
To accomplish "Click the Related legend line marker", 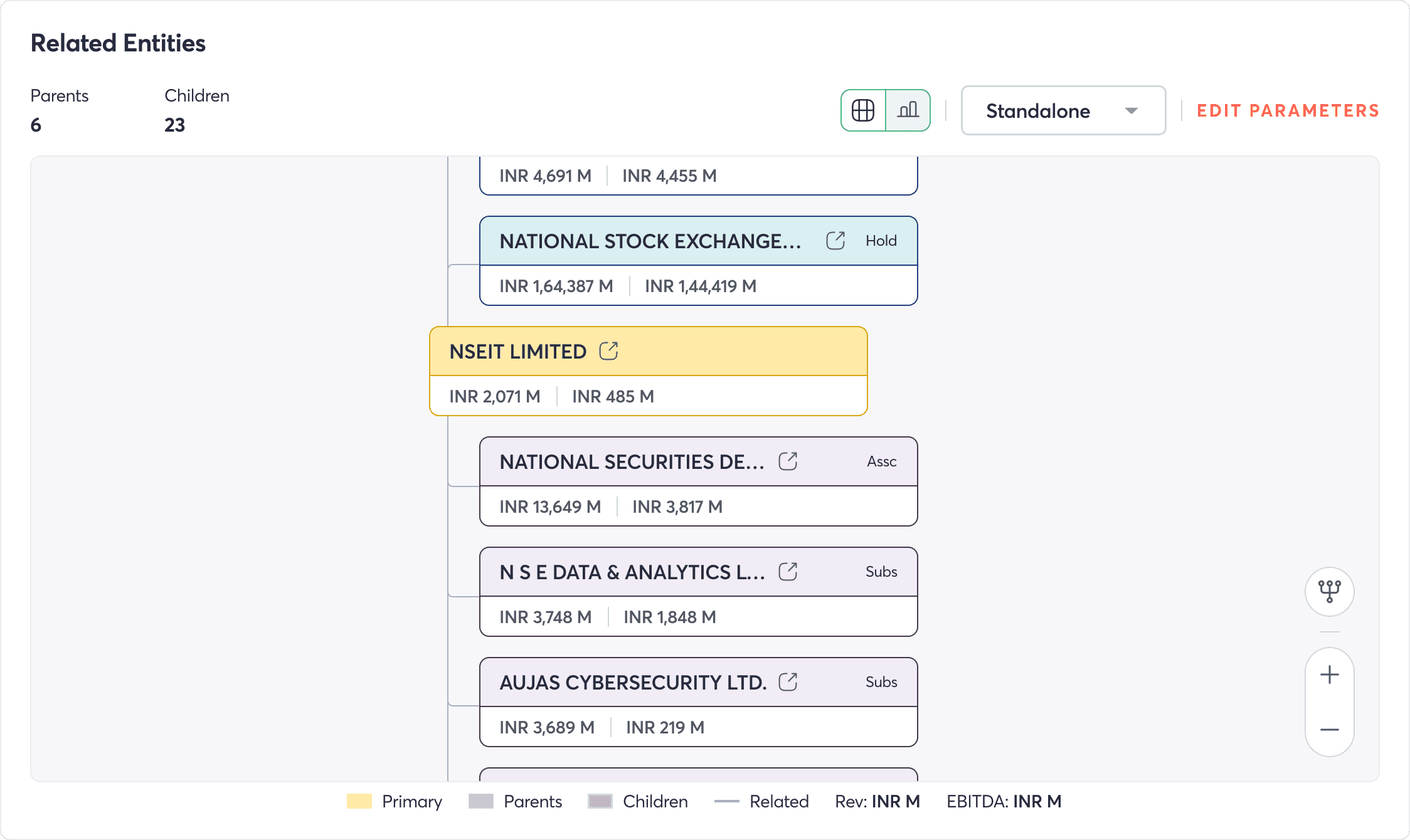I will pyautogui.click(x=727, y=802).
